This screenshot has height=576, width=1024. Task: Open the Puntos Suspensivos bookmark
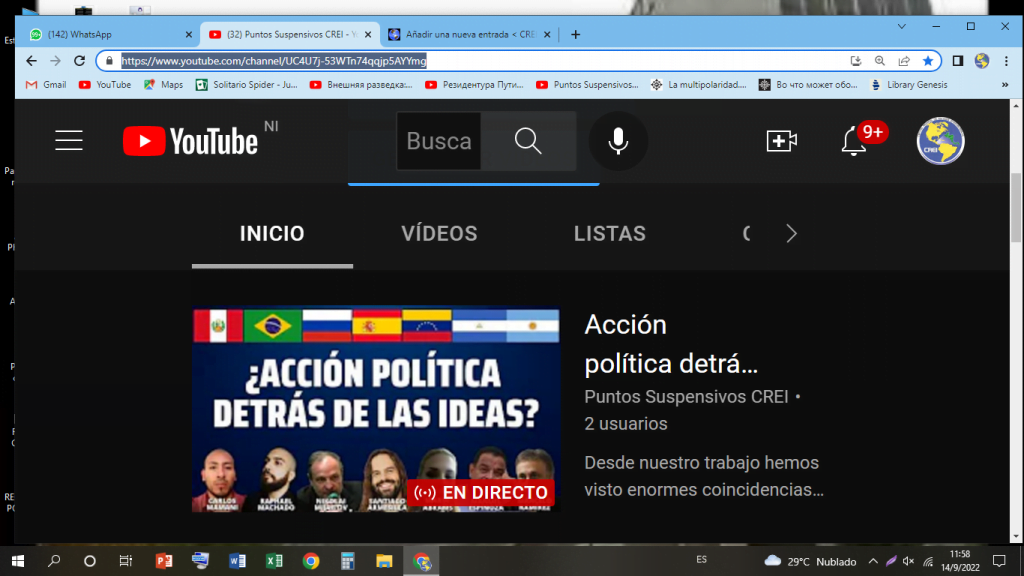coord(587,85)
